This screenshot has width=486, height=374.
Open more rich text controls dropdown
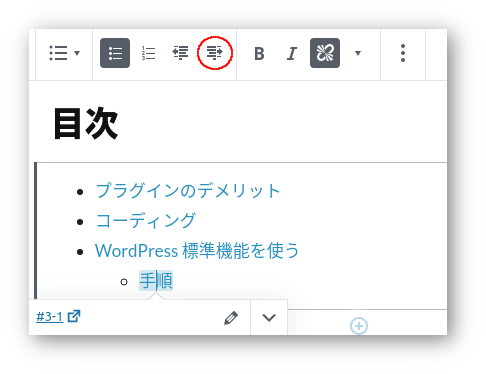click(358, 53)
